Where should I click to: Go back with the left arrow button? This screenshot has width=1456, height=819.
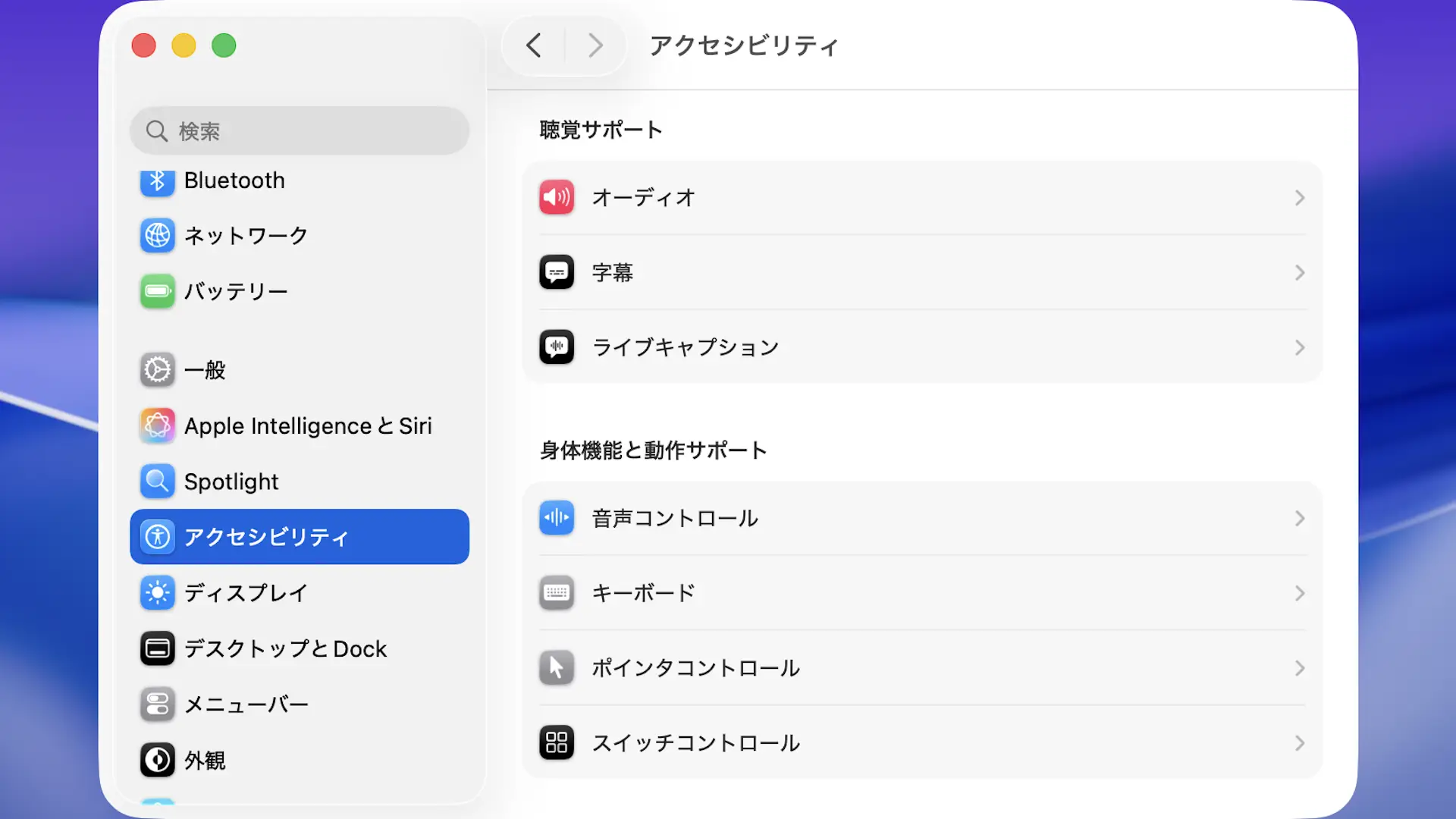534,45
